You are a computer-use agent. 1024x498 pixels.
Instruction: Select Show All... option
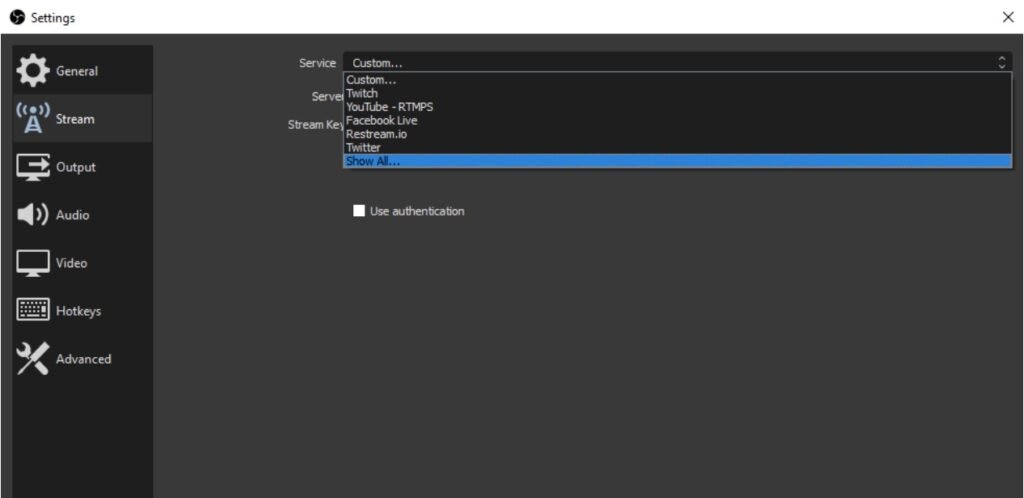tap(677, 161)
